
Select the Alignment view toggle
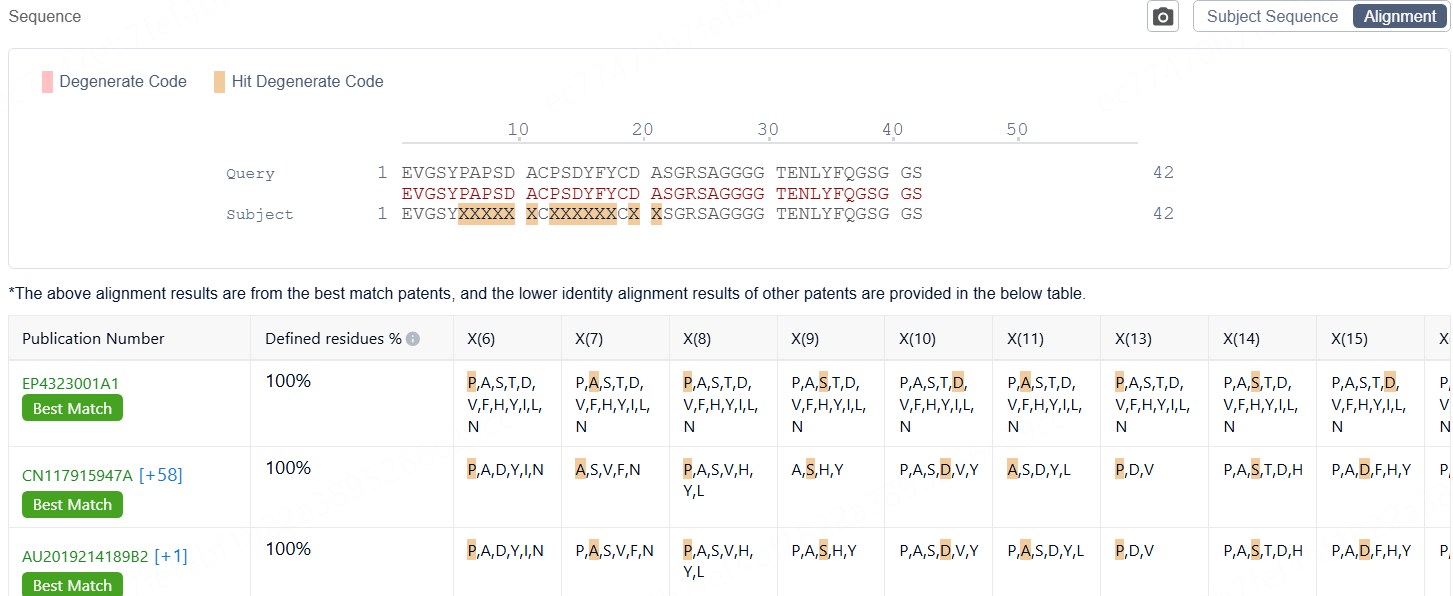tap(1399, 17)
